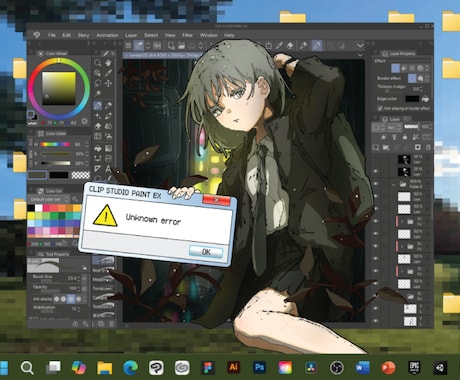Show the hidden 35% layer with empty eye box
The width and height of the screenshot is (460, 380).
[376, 159]
